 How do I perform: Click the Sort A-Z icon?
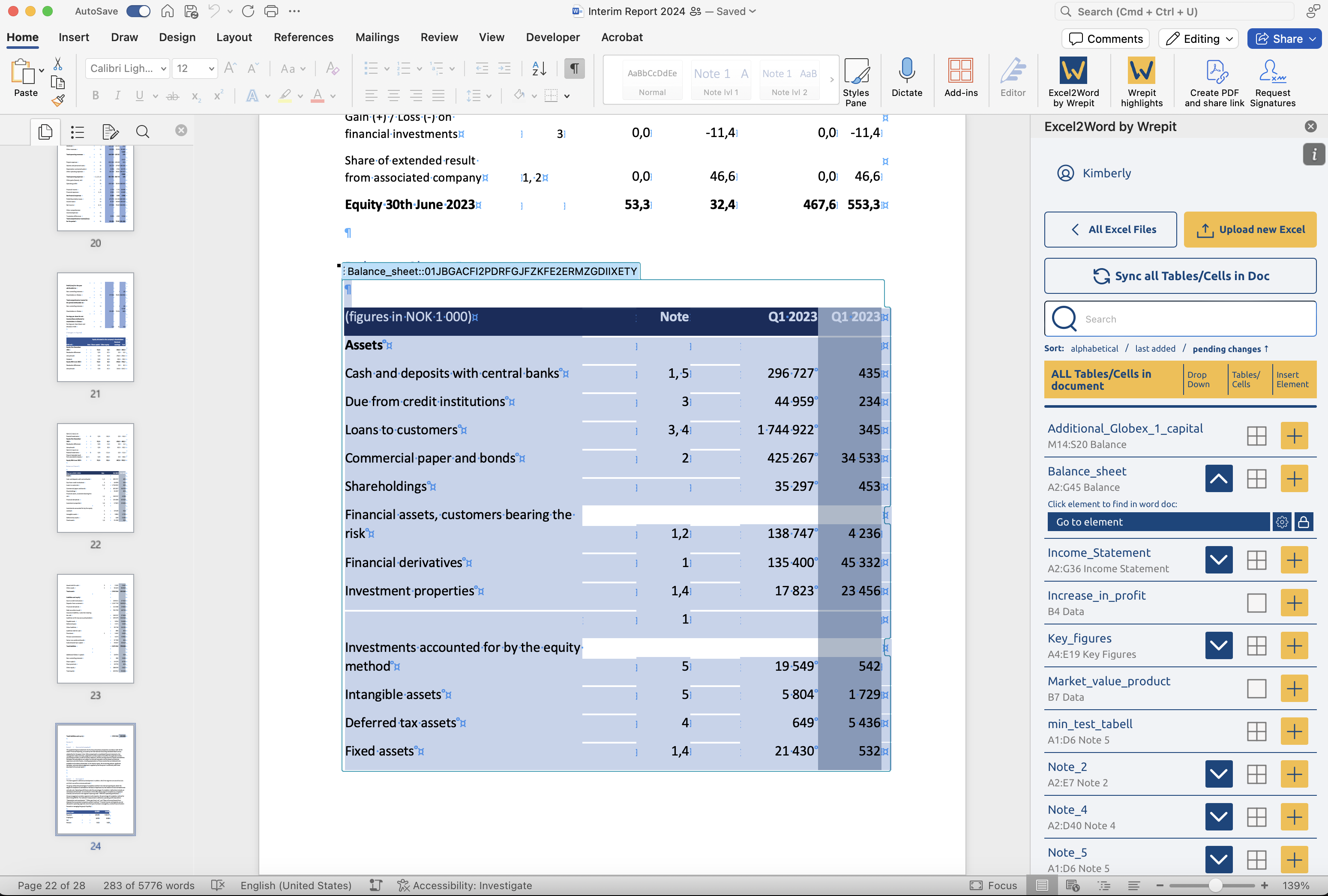pos(539,69)
